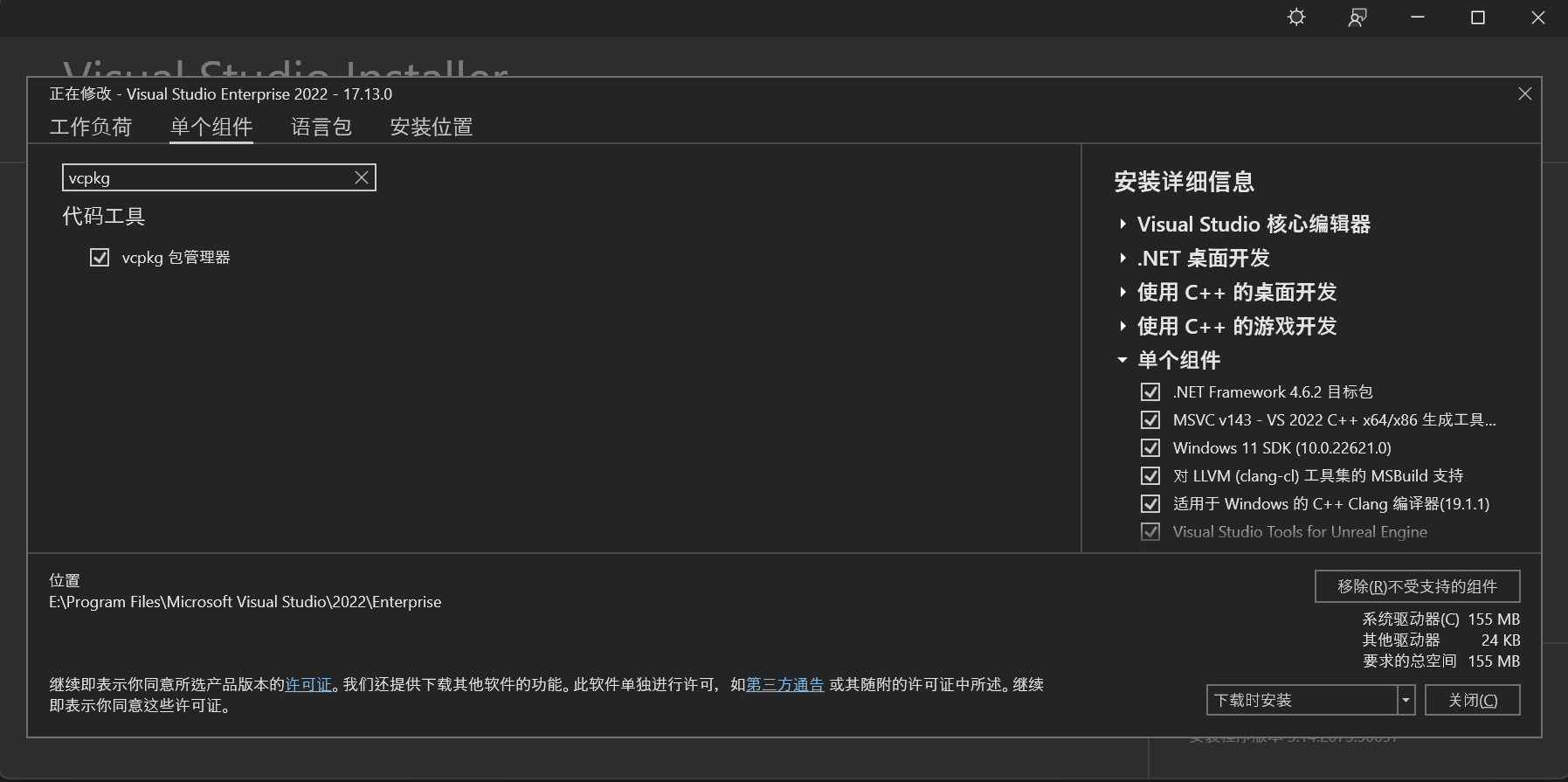Viewport: 1568px width, 782px height.
Task: Clear the vcpkg search box with X
Action: 362,177
